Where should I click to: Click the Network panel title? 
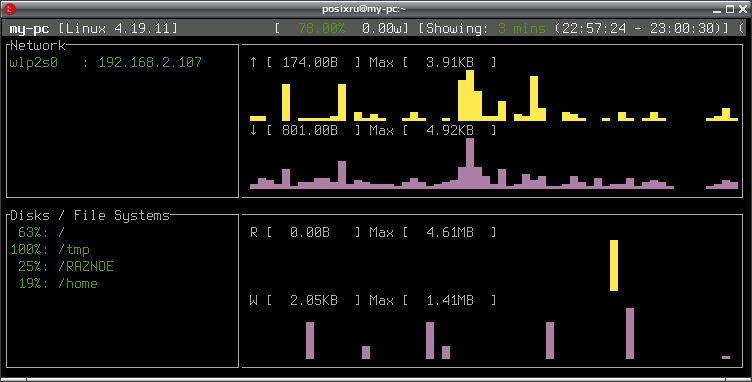[38, 46]
